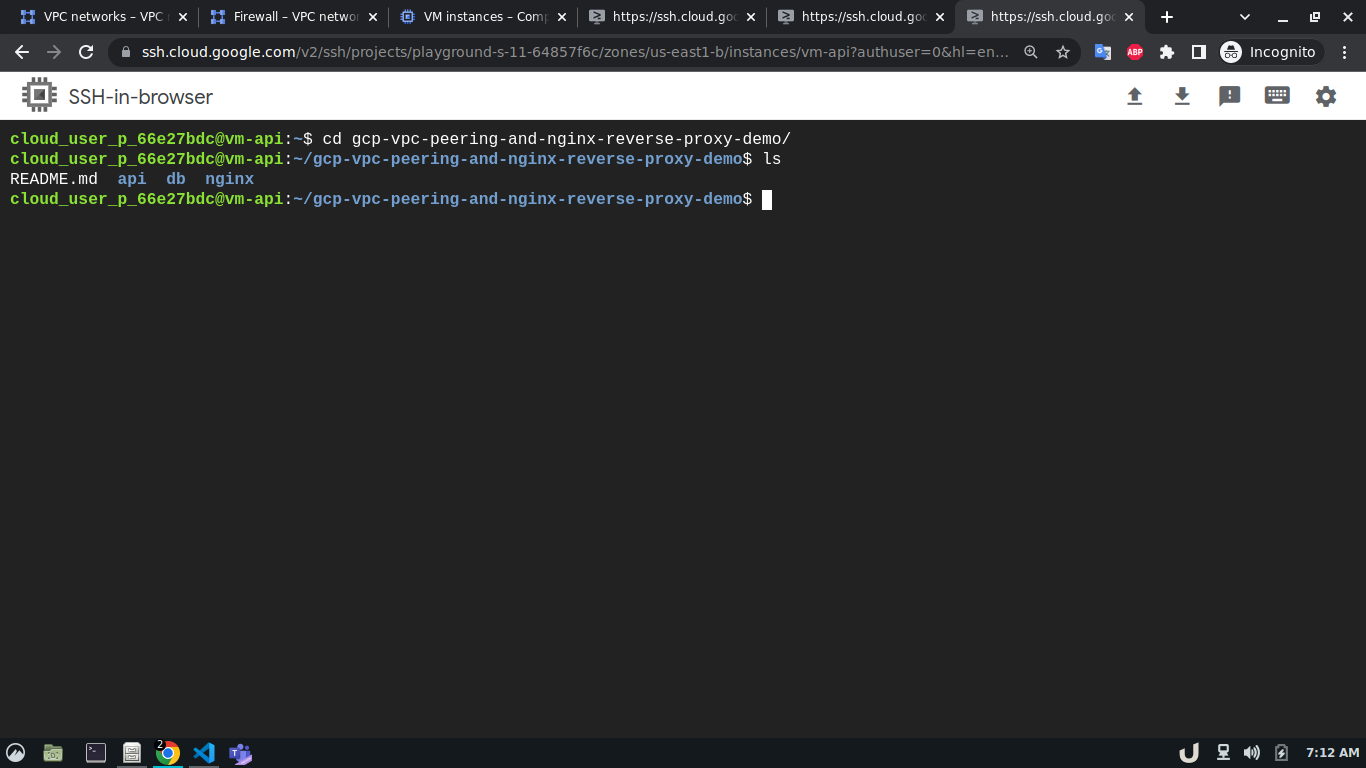This screenshot has height=768, width=1366.
Task: Go back using browser back arrow
Action: tap(22, 52)
